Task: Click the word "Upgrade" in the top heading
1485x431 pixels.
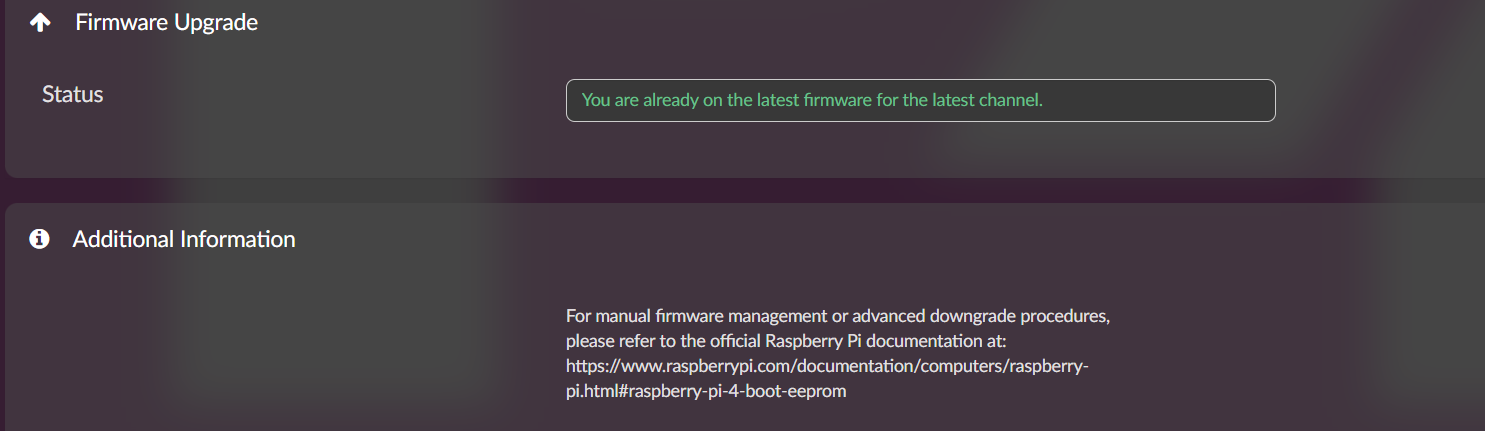Action: (x=215, y=22)
